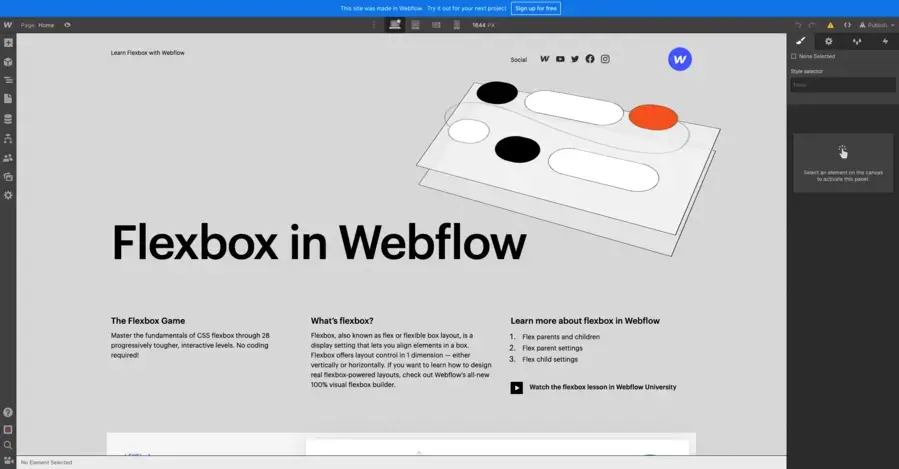The height and width of the screenshot is (469, 899).
Task: Select the Flexbox in Webflow heading
Action: click(x=319, y=243)
